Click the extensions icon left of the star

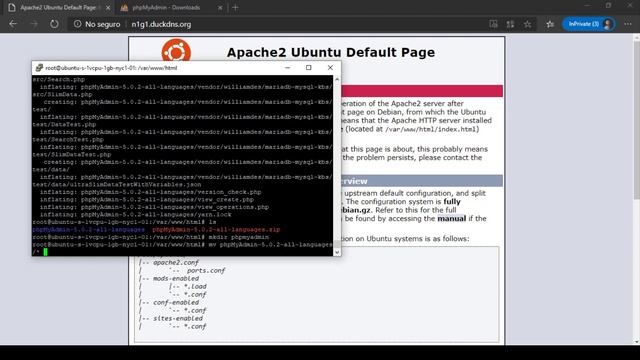coord(510,24)
